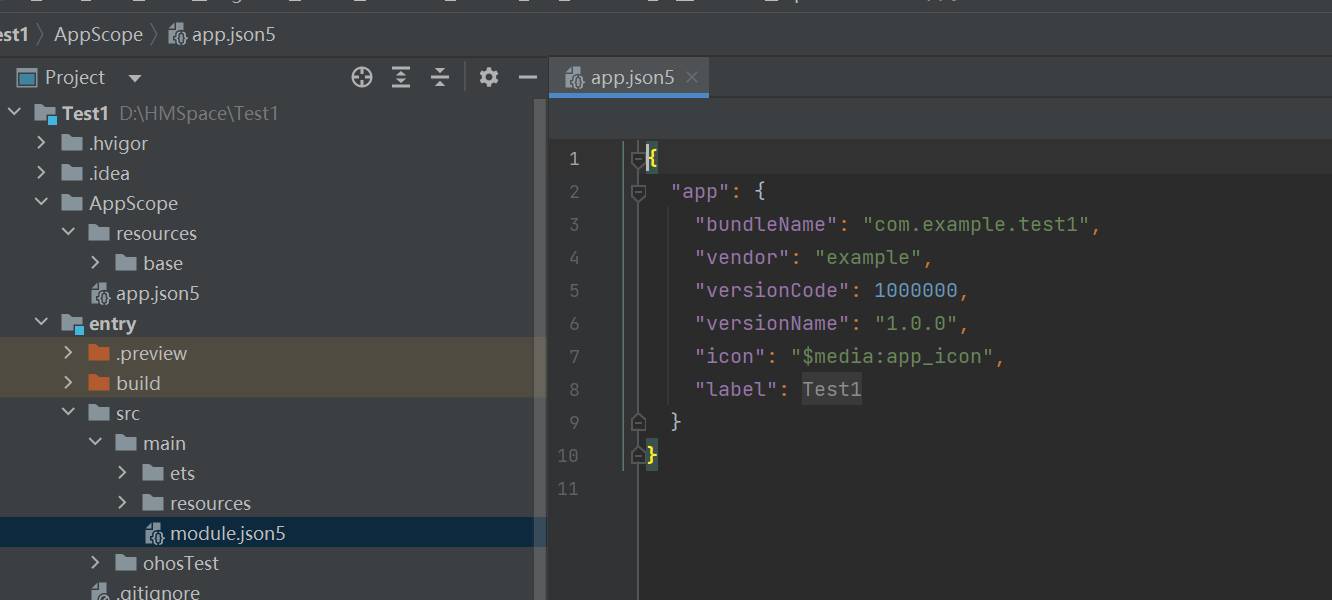Click the .hvigor folder icon
This screenshot has height=600, width=1332.
(x=72, y=143)
